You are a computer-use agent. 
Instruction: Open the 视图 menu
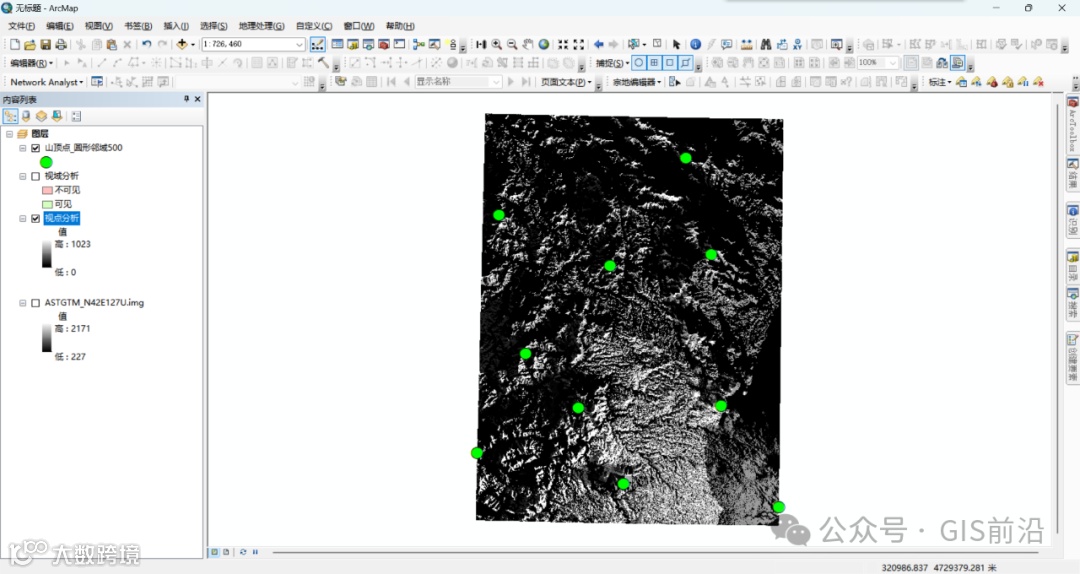(x=98, y=26)
